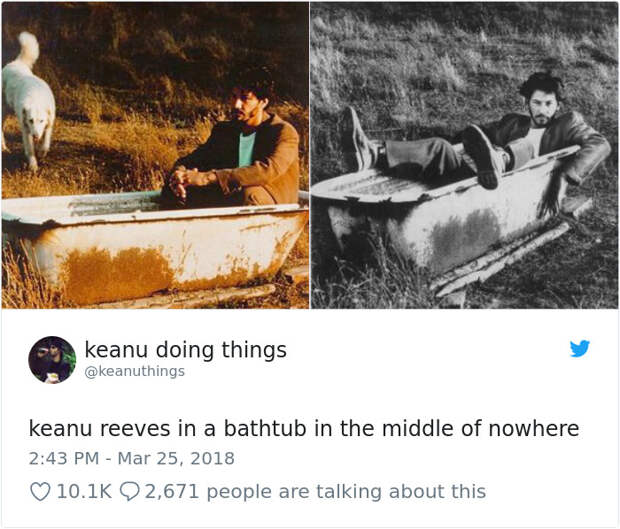Open replies via the speech bubble icon
Viewport: 620px width, 529px height.
point(129,491)
